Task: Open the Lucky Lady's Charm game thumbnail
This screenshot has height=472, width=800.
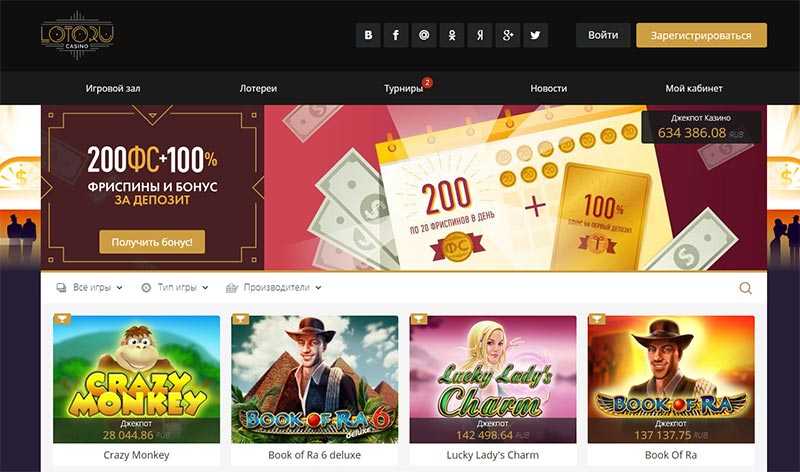Action: 493,379
